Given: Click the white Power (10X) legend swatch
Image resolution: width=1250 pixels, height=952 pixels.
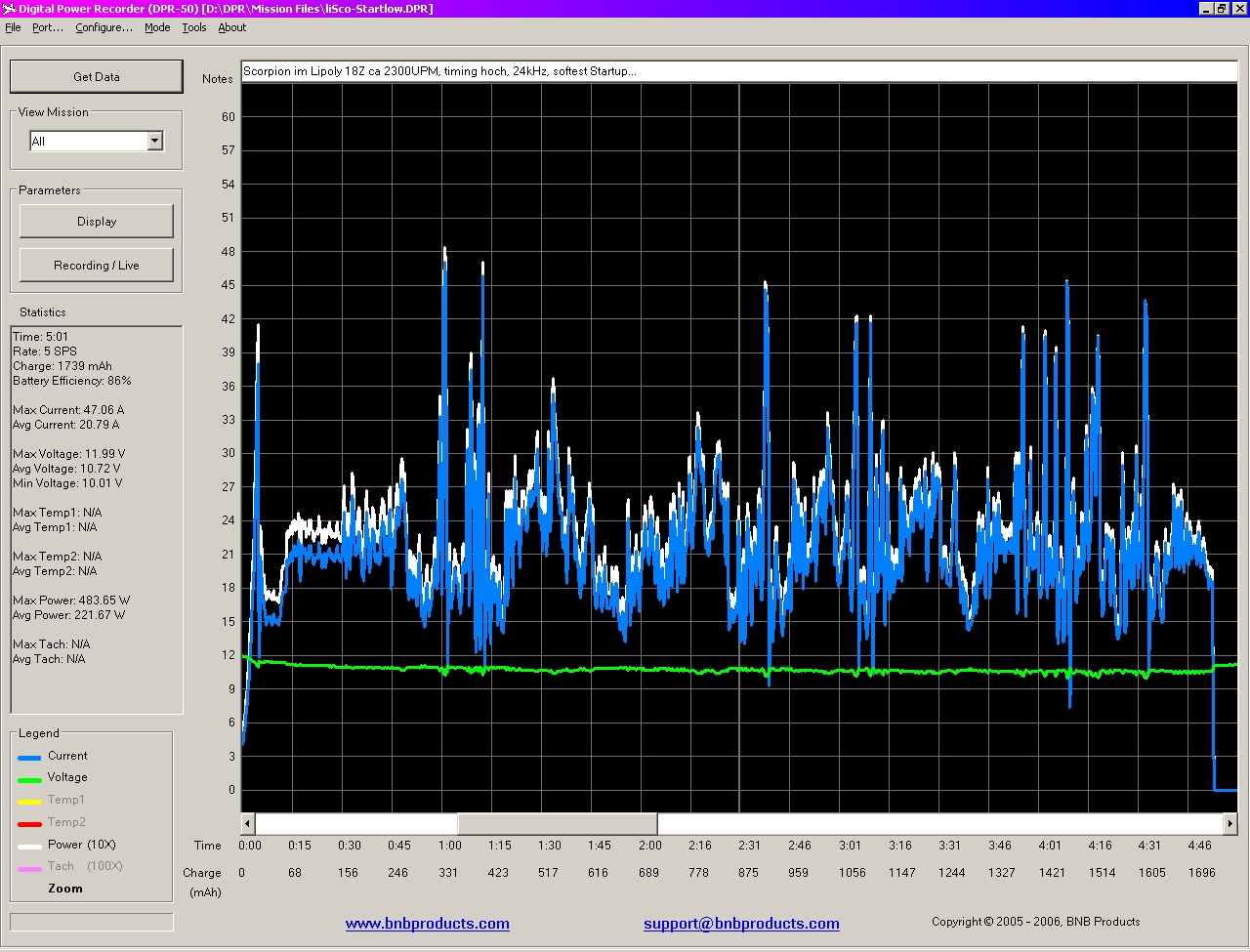Looking at the screenshot, I should click(29, 846).
